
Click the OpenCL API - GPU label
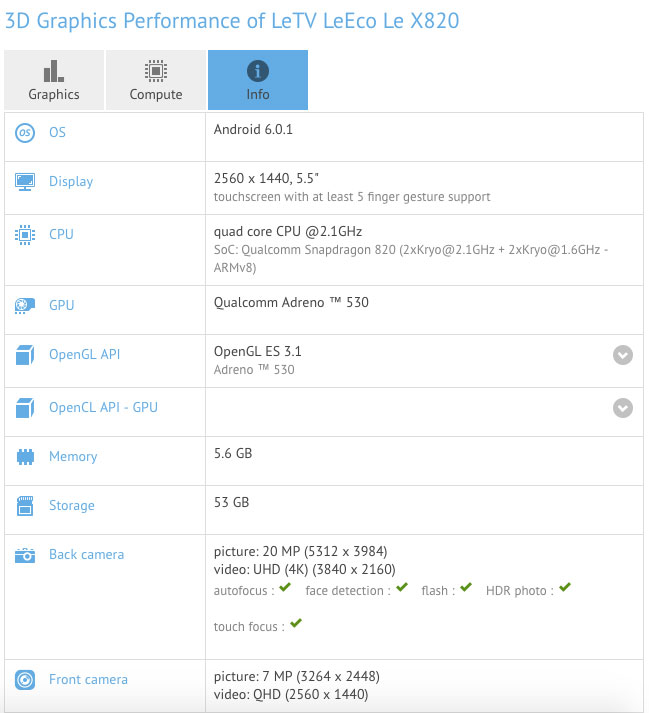[x=103, y=407]
